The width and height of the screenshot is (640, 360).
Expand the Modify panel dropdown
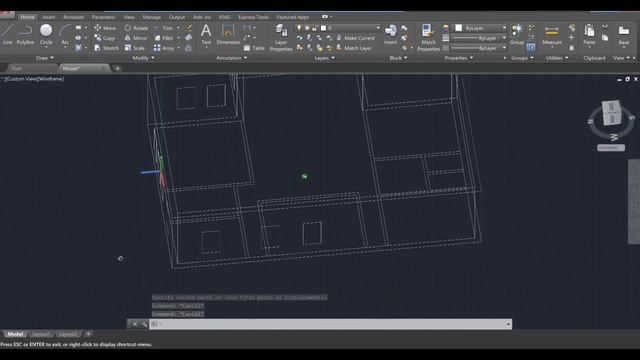click(143, 58)
